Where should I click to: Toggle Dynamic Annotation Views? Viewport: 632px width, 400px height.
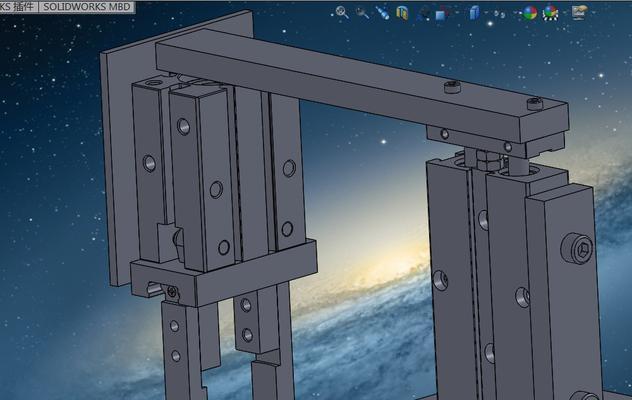coord(425,13)
